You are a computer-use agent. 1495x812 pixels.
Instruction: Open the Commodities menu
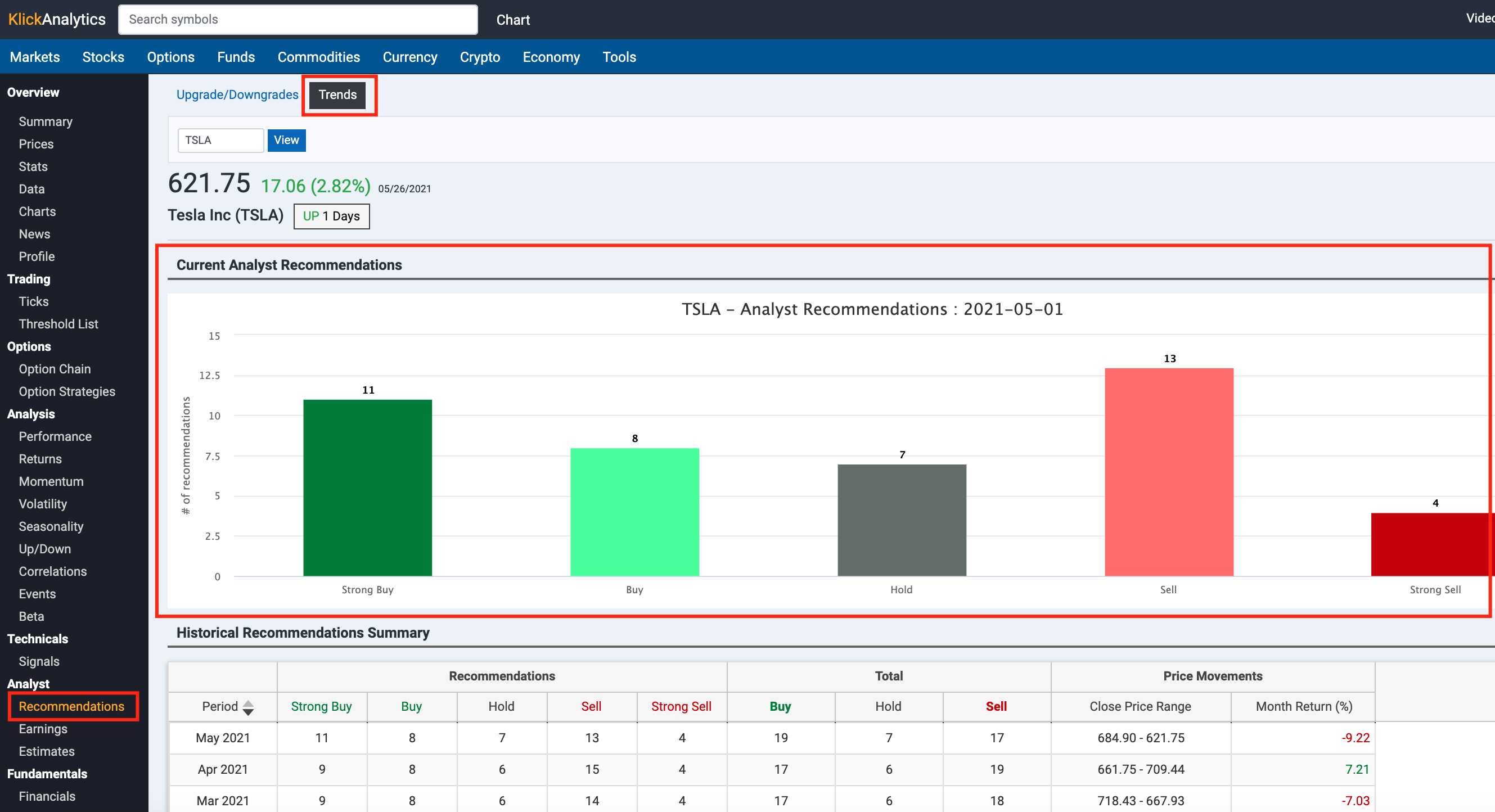point(318,57)
